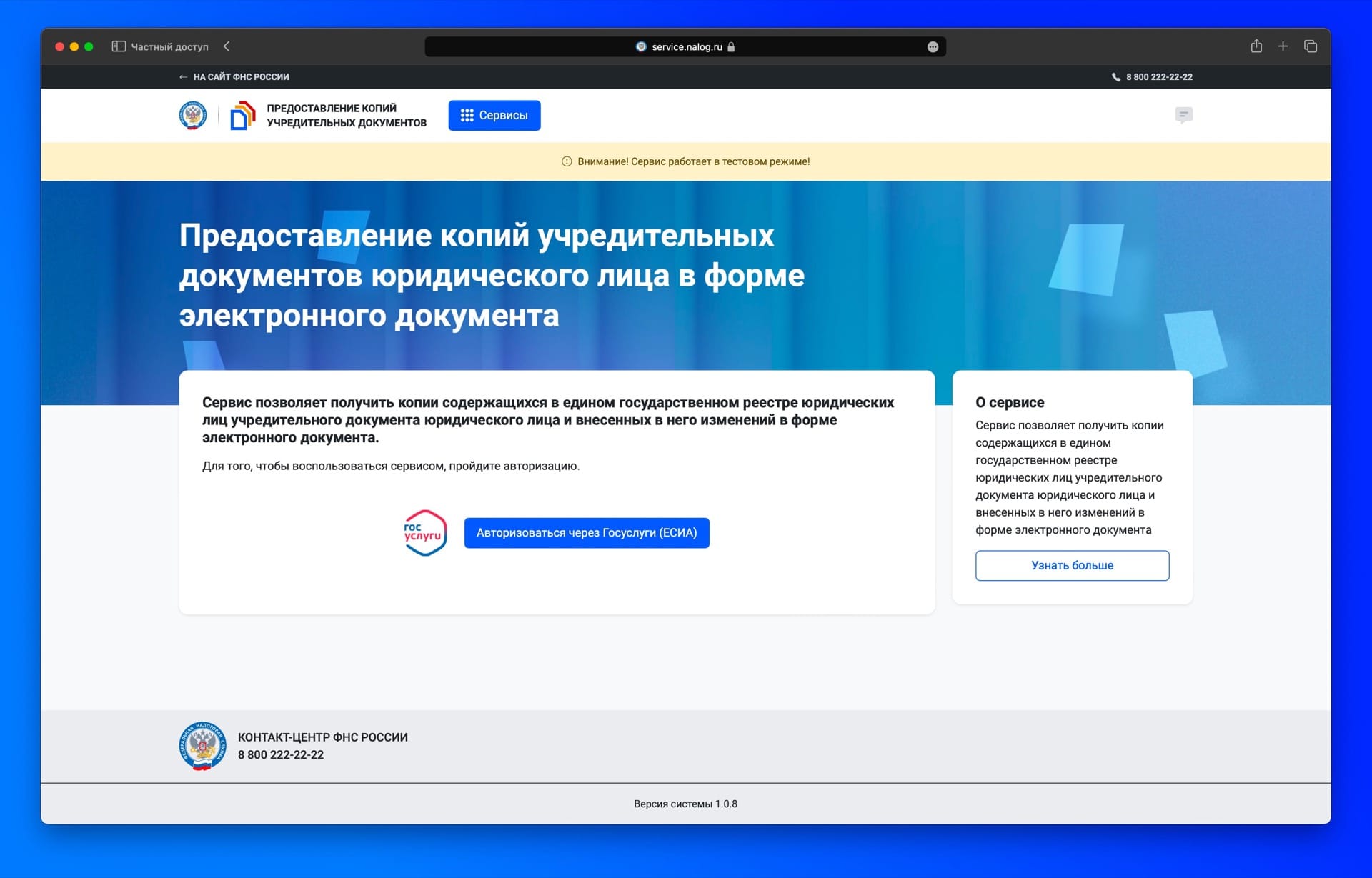Minimize Safari using the yellow button
The height and width of the screenshot is (878, 1372).
tap(74, 47)
